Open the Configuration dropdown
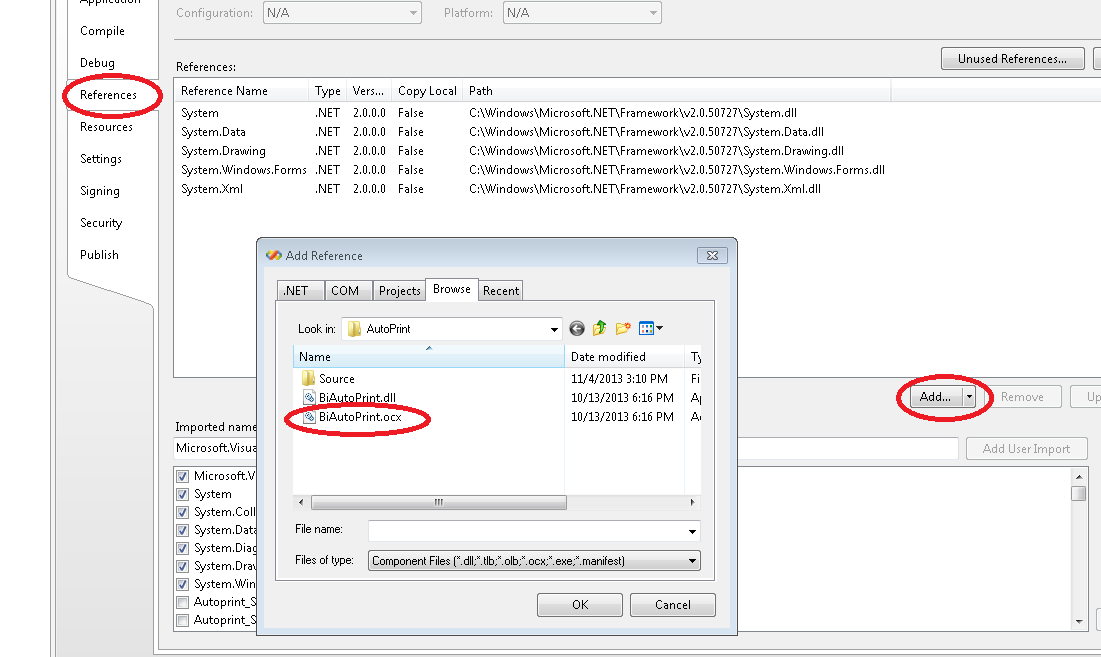The image size is (1101, 657). 342,13
